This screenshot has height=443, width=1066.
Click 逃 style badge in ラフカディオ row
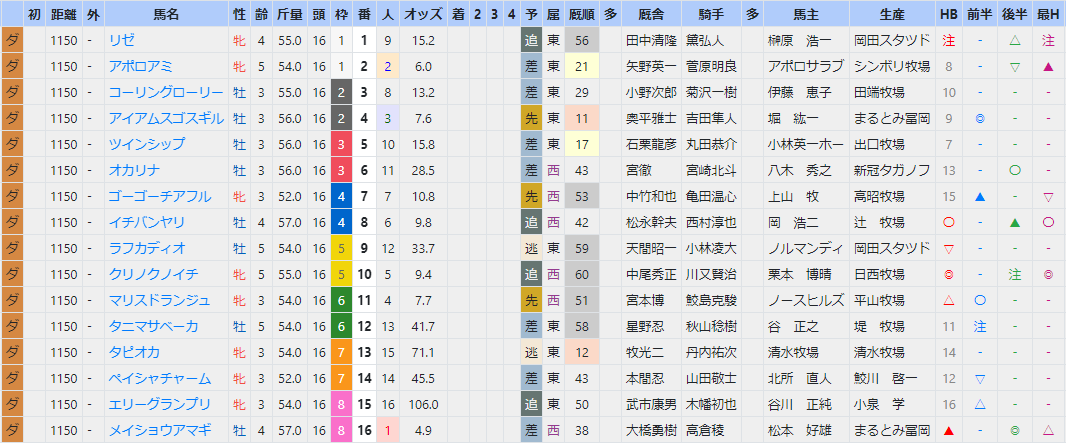click(531, 248)
